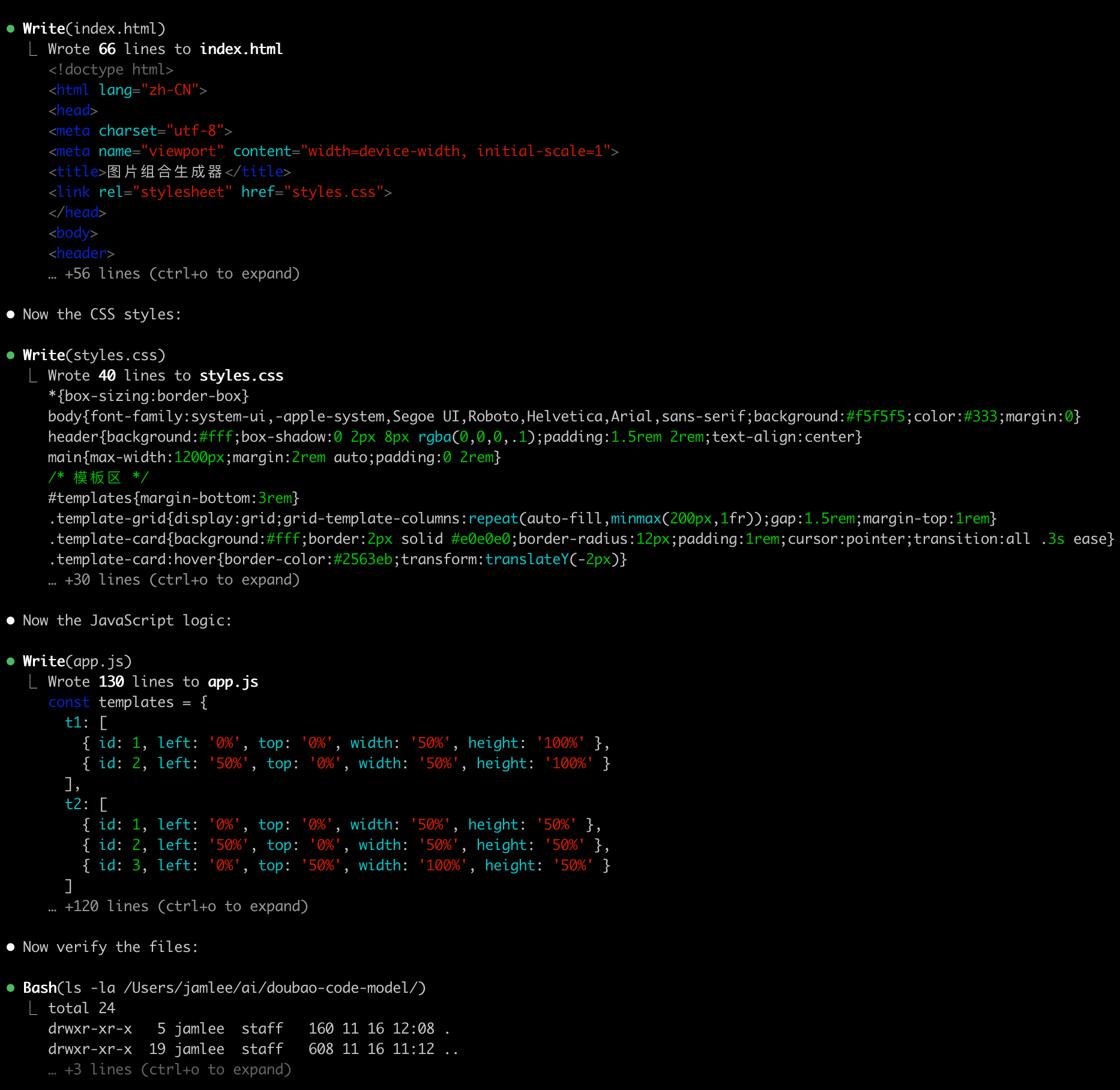Click the green status dot beside Write(index.html)
1120x1090 pixels.
point(10,29)
